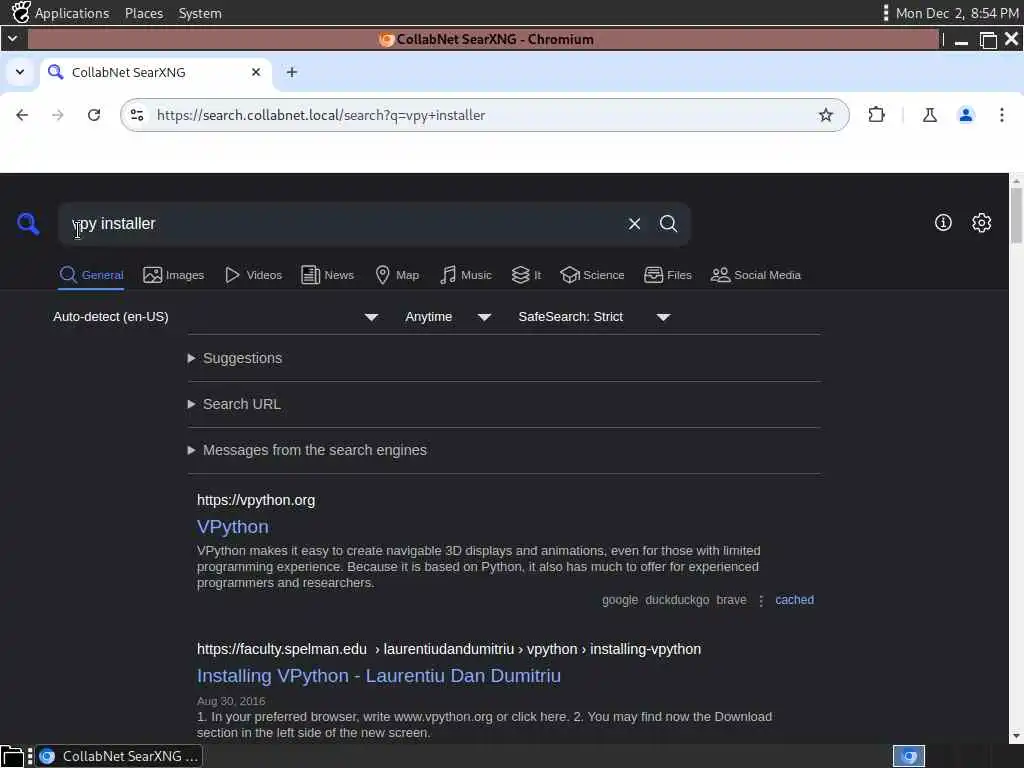The height and width of the screenshot is (768, 1024).
Task: Click the SearXNG magnifier logo
Action: [28, 223]
